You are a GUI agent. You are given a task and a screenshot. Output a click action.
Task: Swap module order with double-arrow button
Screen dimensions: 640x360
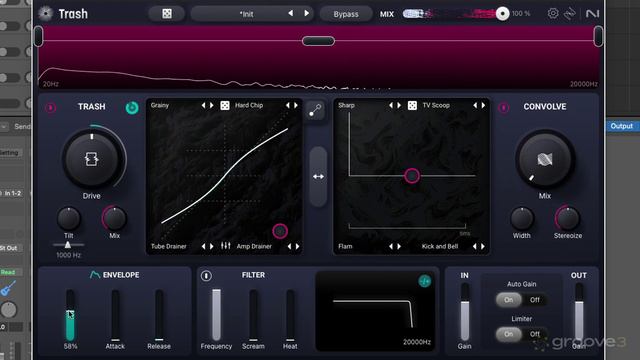(318, 177)
